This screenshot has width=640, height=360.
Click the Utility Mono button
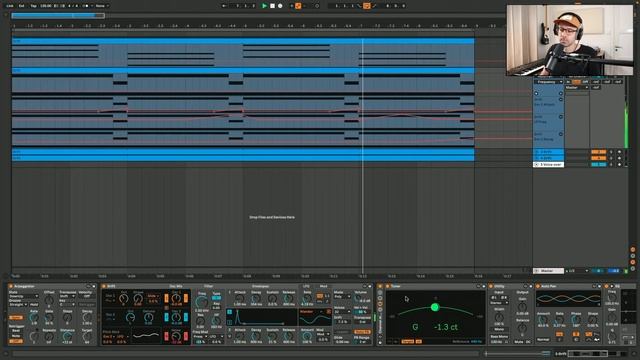click(499, 329)
